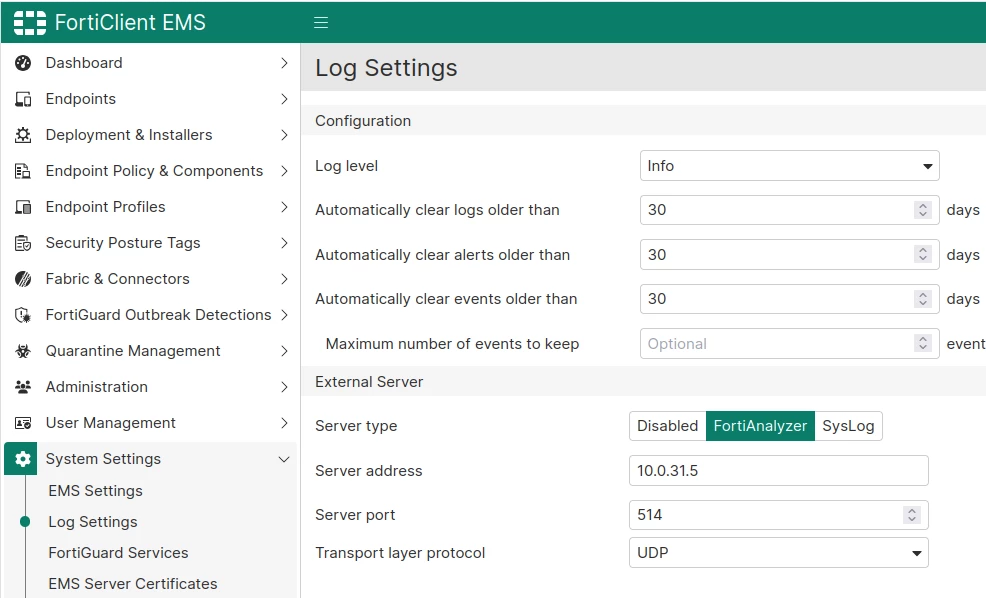Viewport: 986px width, 598px height.
Task: Click the User Management ID card icon
Action: pos(23,423)
